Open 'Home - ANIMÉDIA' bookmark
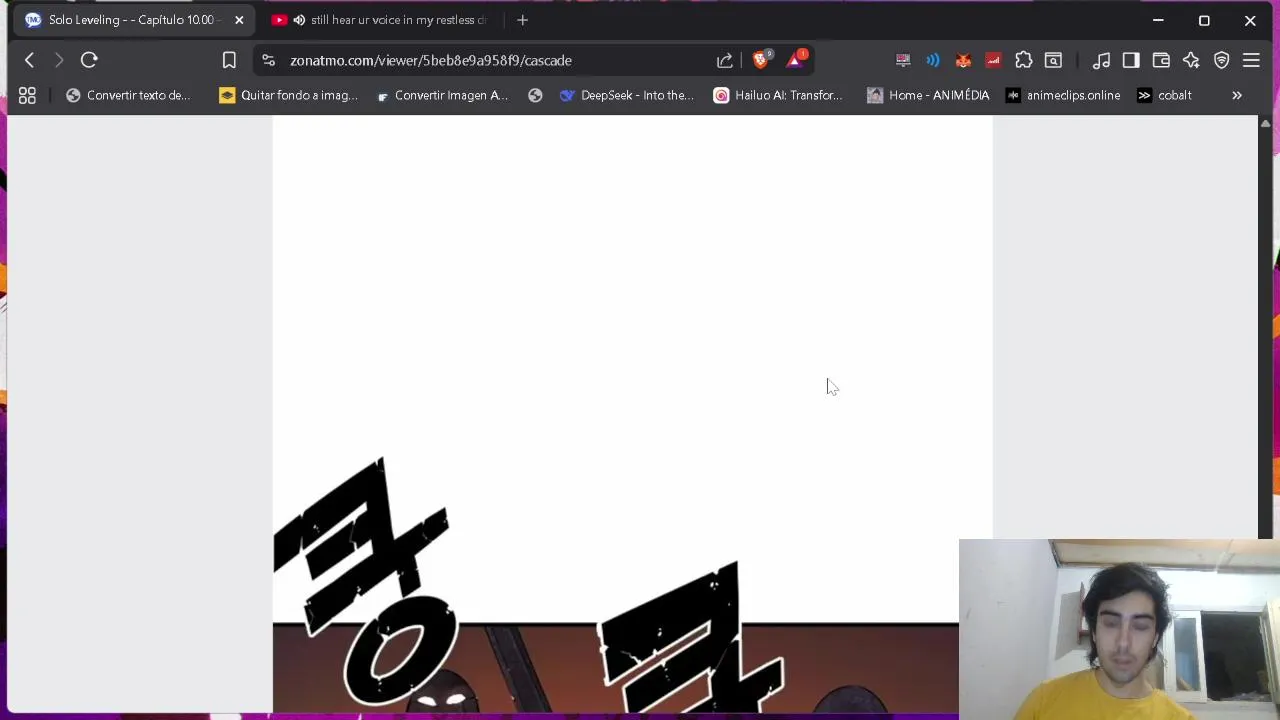Viewport: 1280px width, 720px height. click(x=928, y=95)
